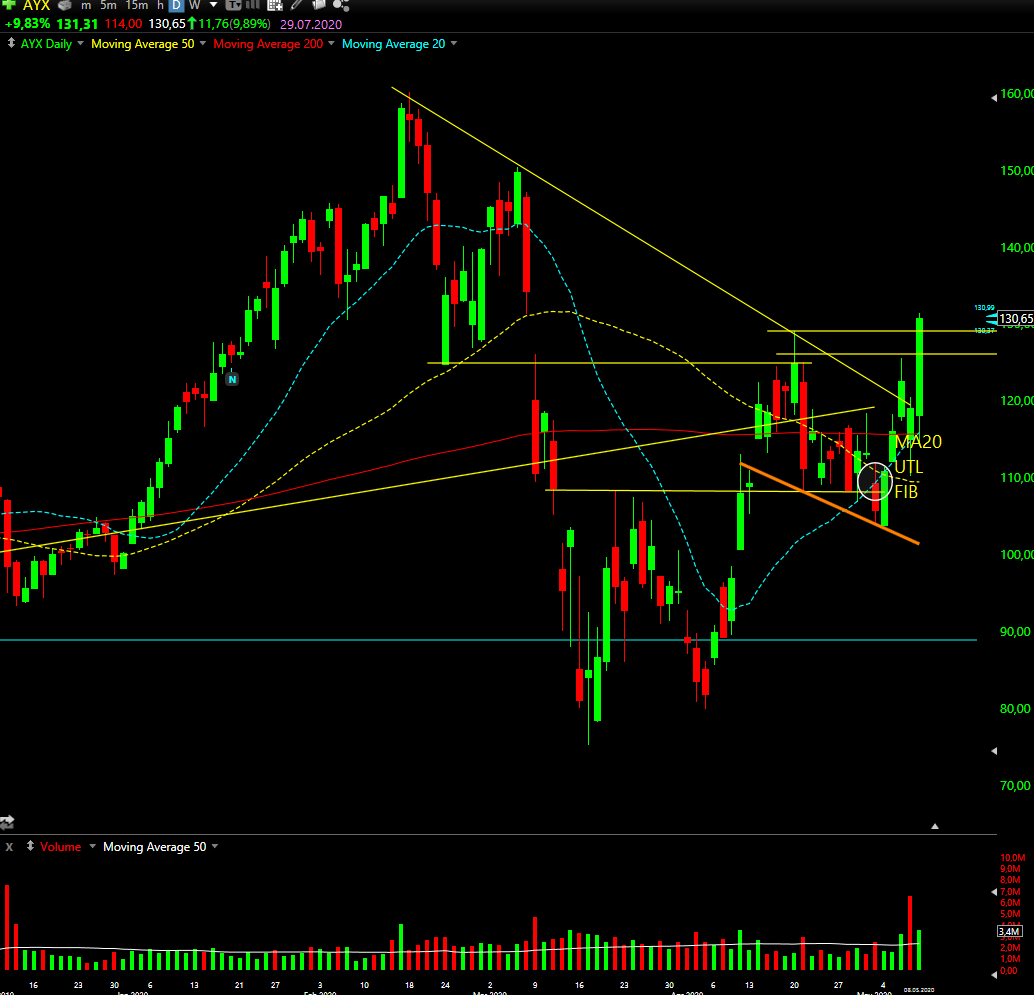Close the Volume panel with the x
This screenshot has width=1034, height=995.
[x=9, y=847]
